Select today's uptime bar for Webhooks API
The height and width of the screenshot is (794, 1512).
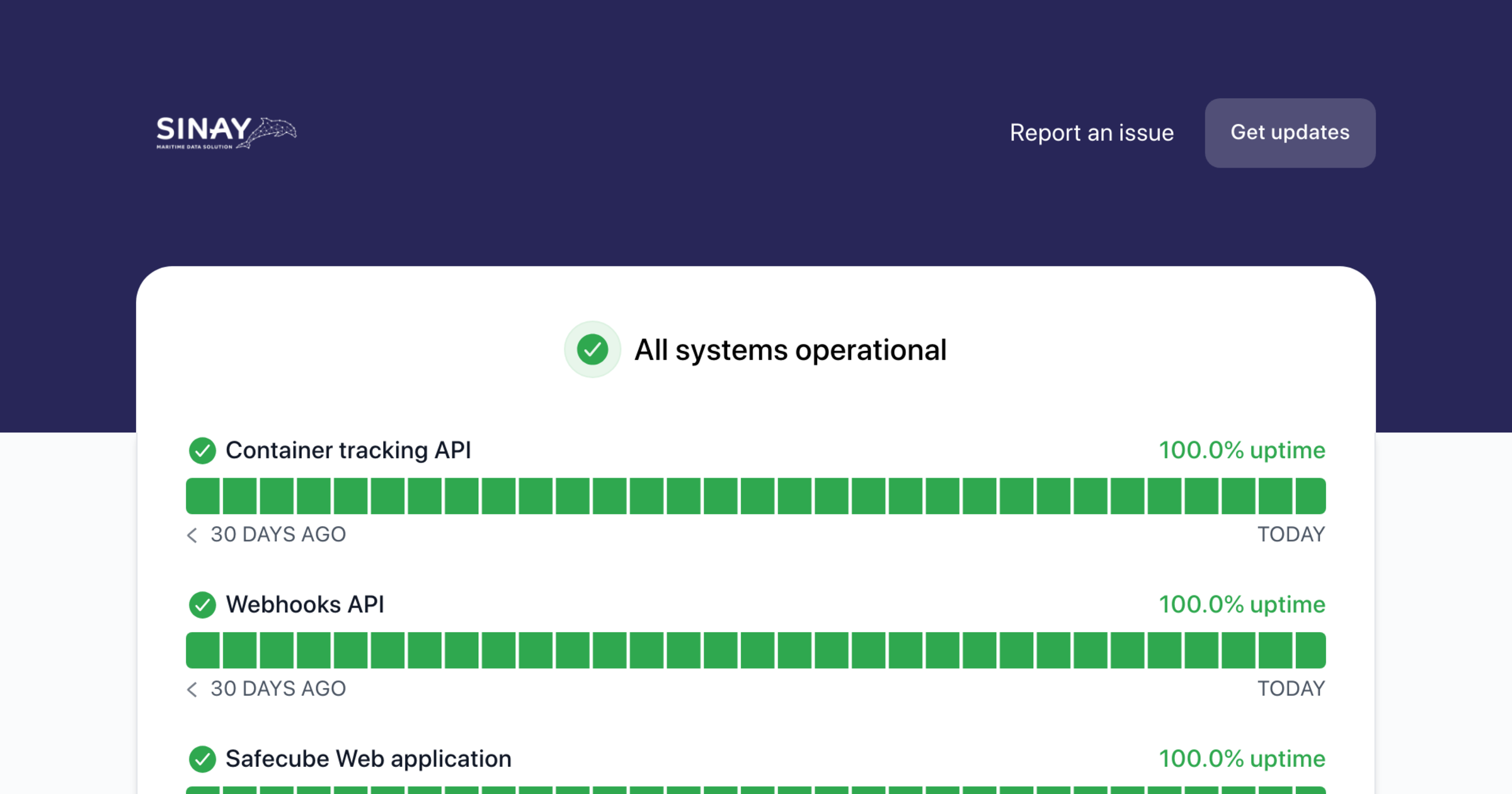pyautogui.click(x=1310, y=650)
